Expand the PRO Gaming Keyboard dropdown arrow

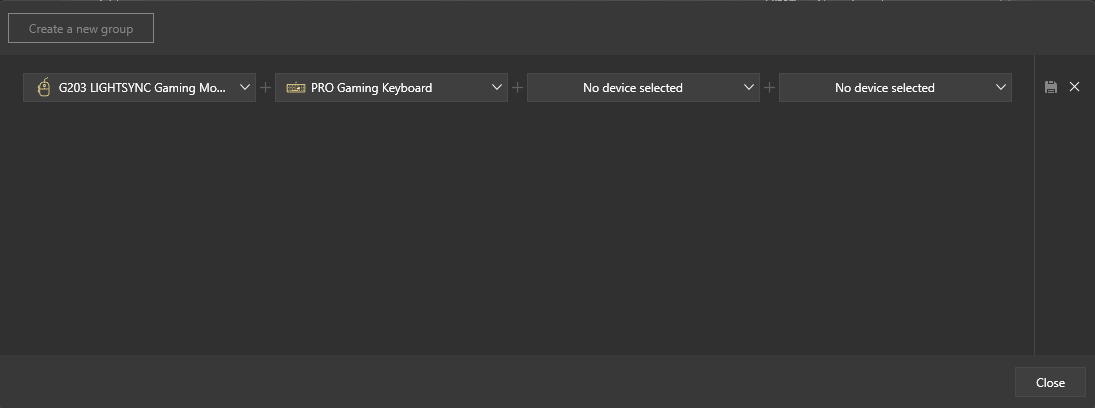[497, 88]
